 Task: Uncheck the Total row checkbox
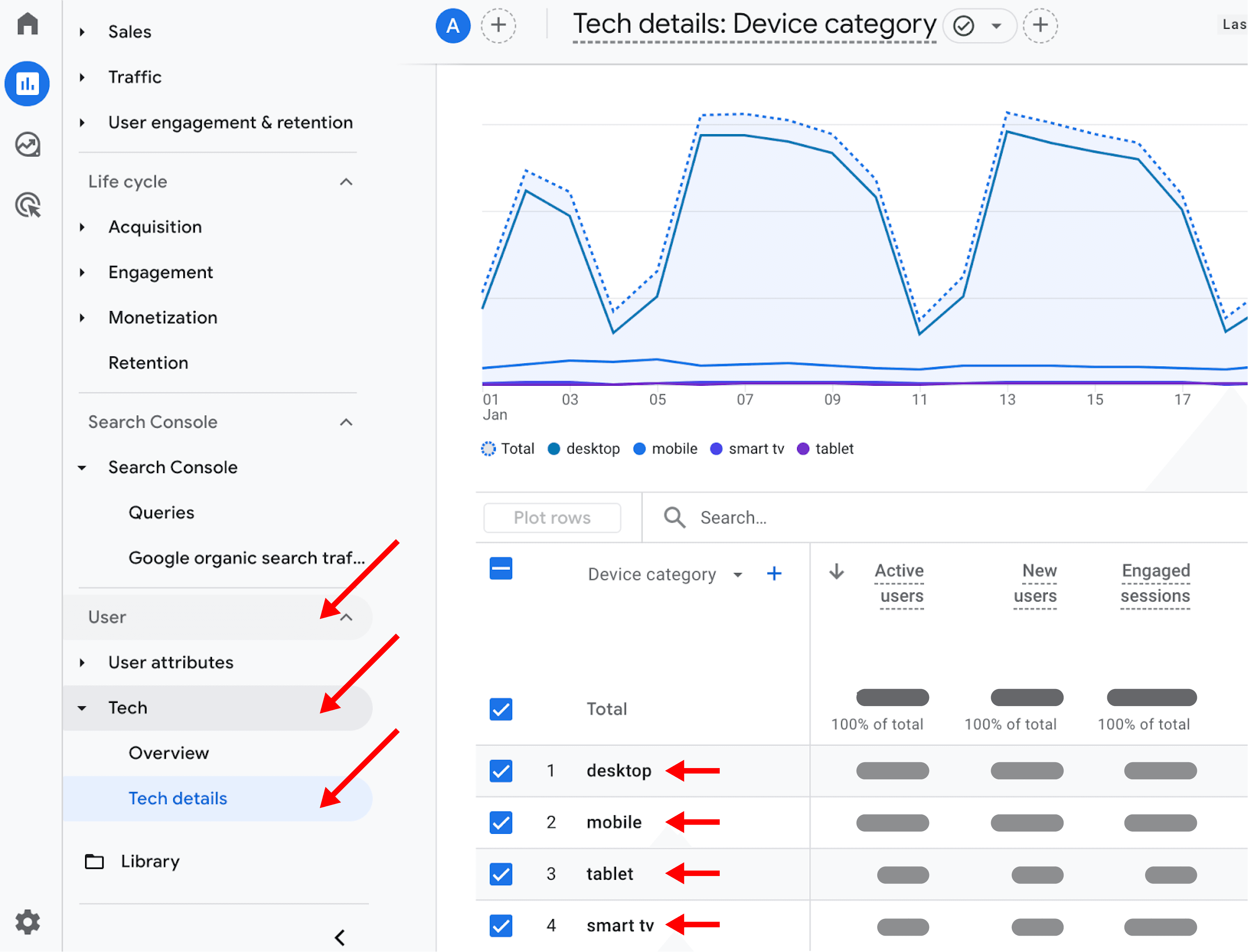501,709
